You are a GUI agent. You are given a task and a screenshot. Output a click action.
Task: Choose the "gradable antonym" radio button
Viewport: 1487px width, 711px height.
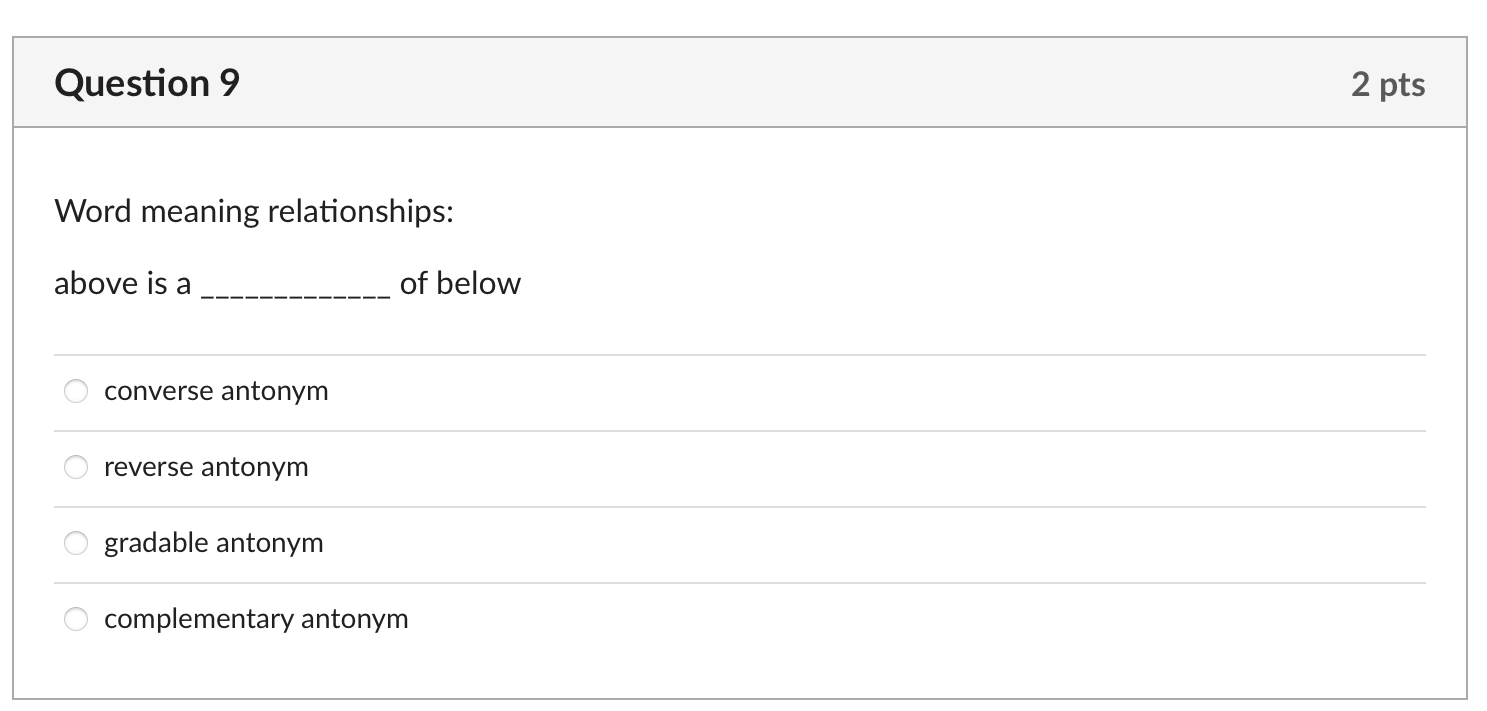tap(77, 543)
